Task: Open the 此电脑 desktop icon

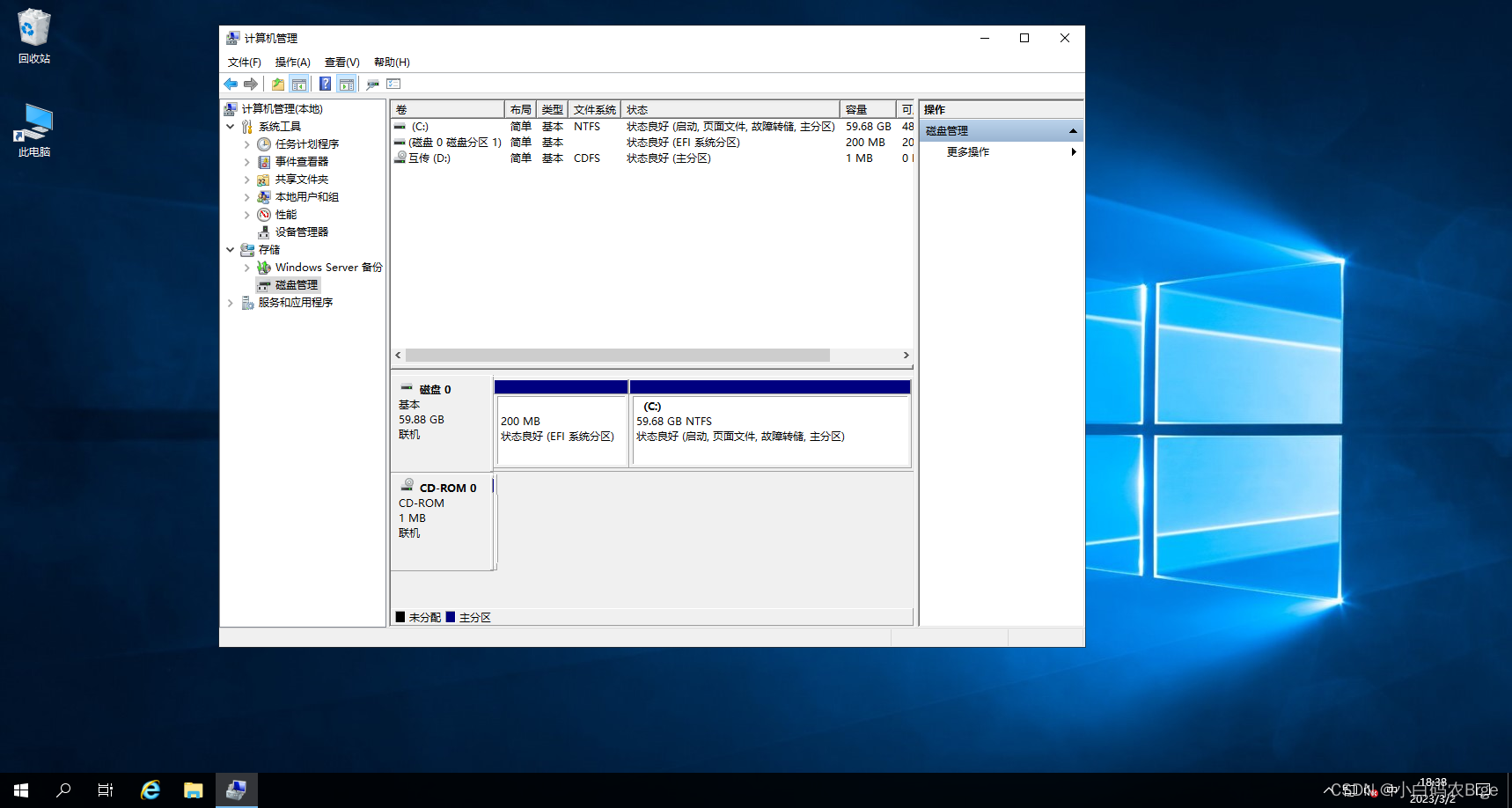Action: pos(34,130)
